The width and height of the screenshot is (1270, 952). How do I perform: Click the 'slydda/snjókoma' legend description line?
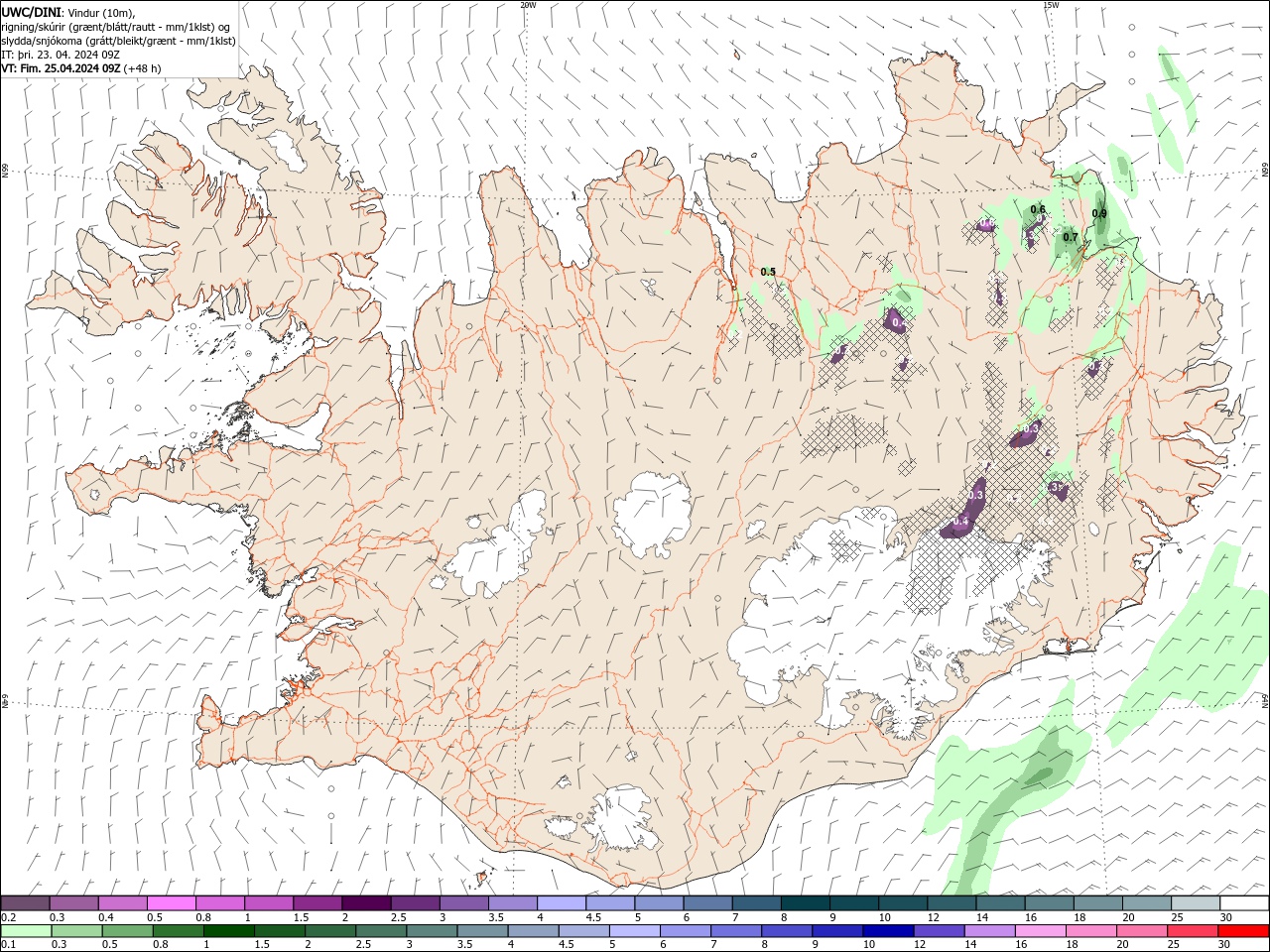click(119, 41)
